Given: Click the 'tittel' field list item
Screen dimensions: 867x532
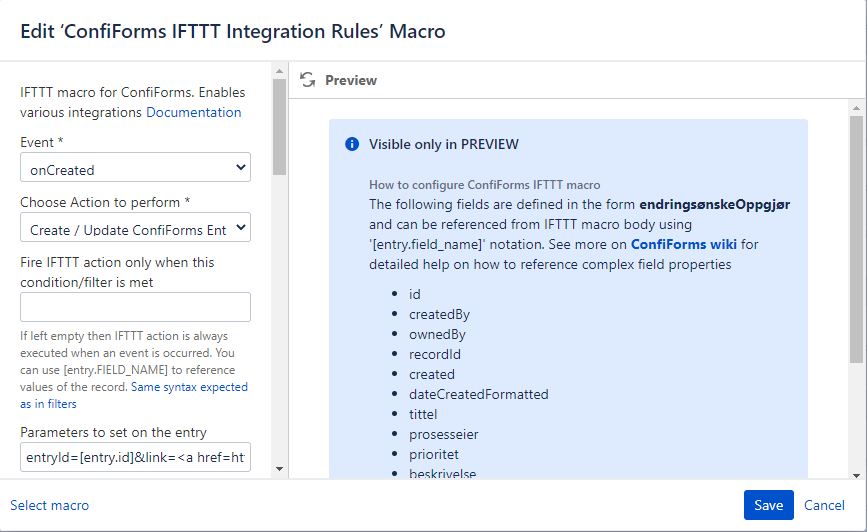Looking at the screenshot, I should pos(423,414).
